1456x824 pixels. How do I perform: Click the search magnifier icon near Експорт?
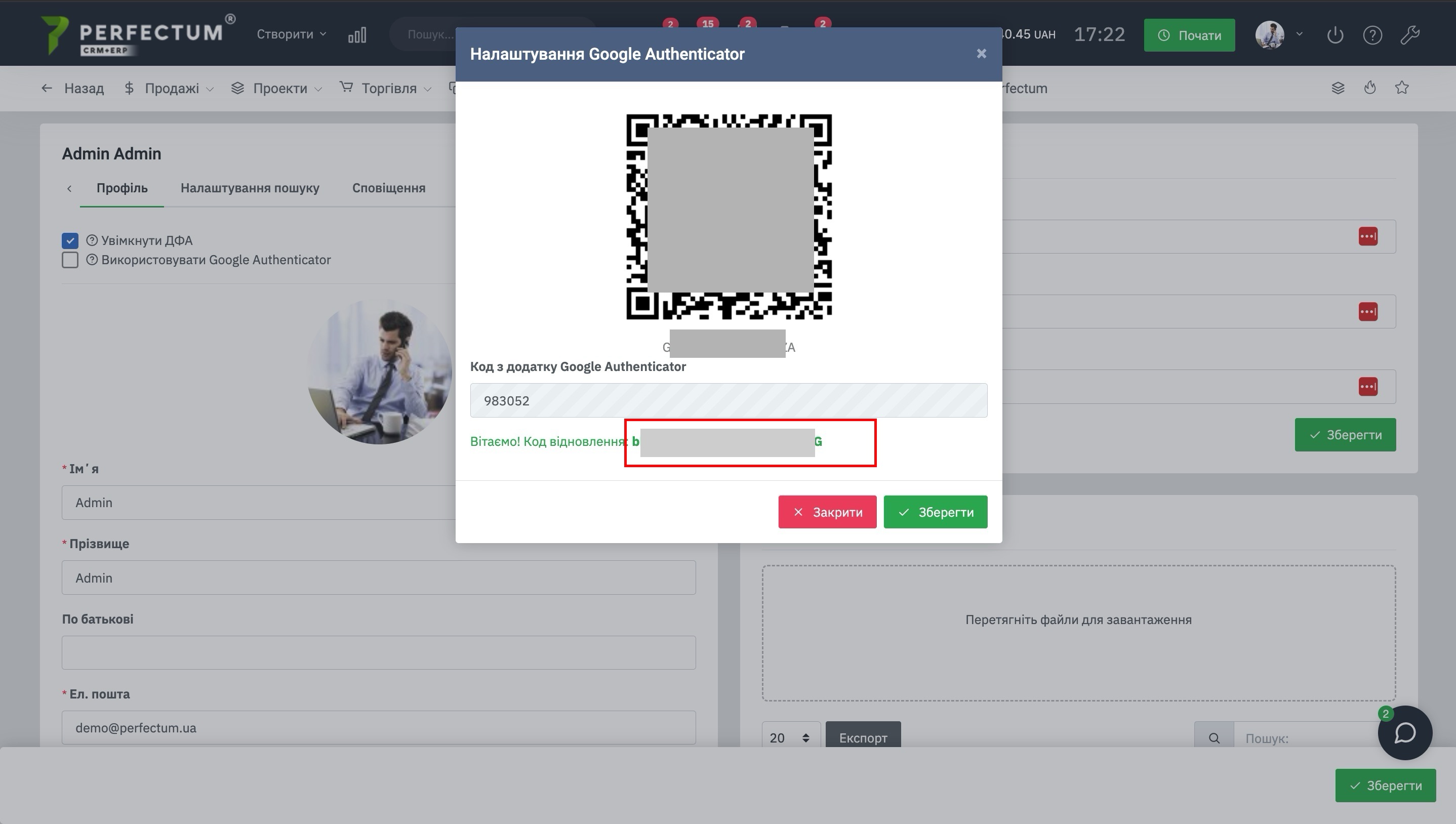coord(1214,737)
